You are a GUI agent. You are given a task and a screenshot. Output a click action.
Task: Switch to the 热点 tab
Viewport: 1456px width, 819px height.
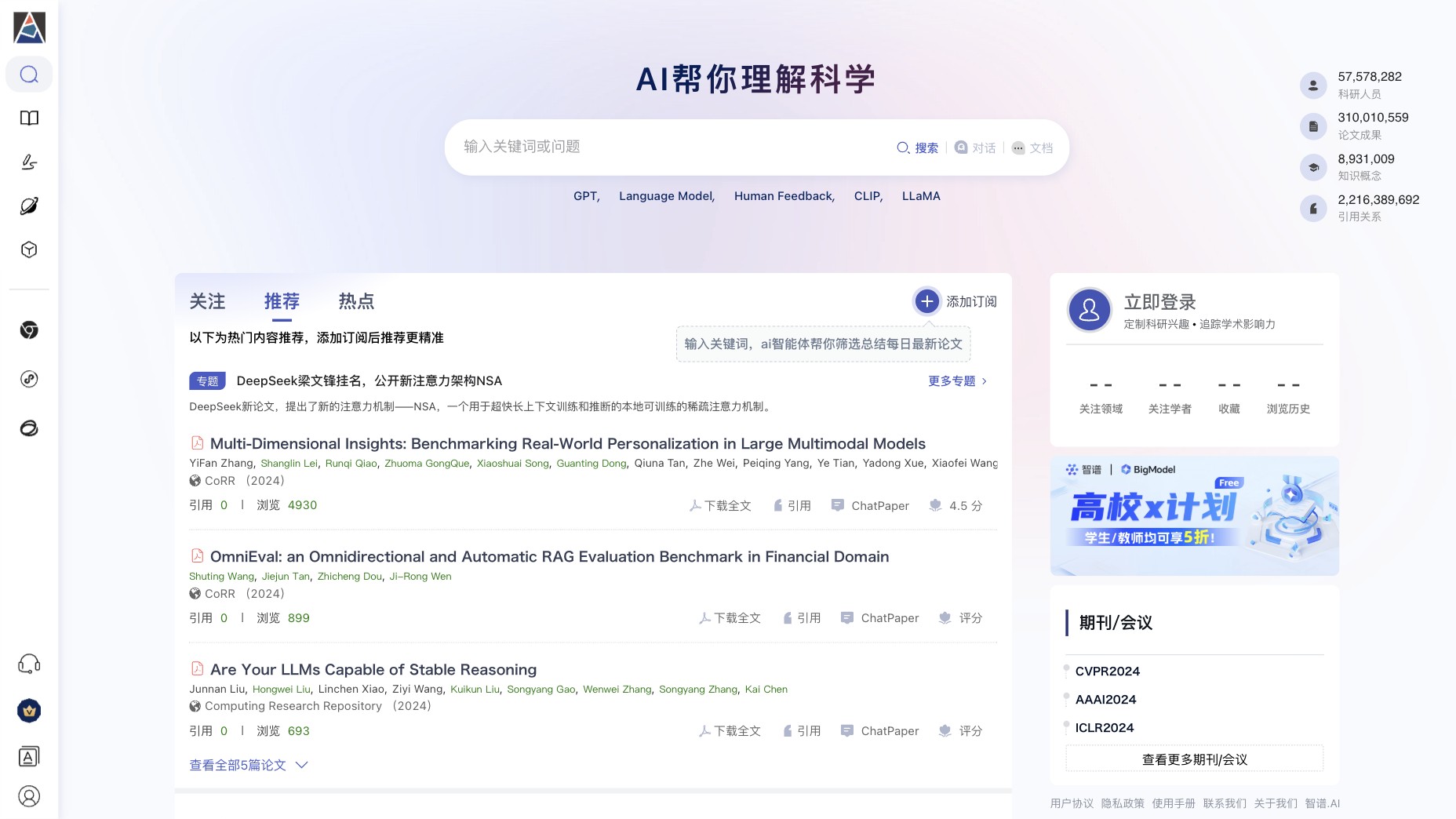(356, 301)
